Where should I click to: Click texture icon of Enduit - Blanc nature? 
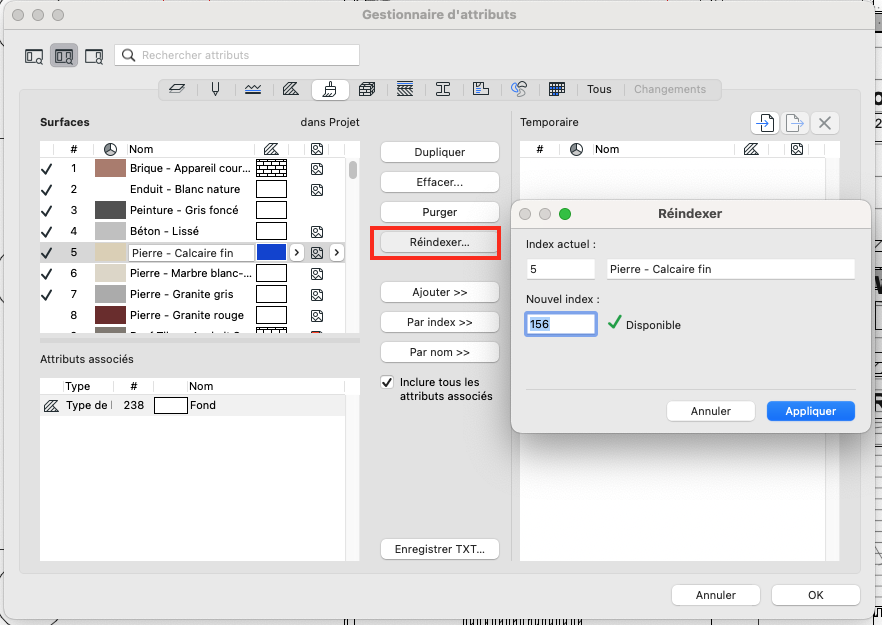[x=317, y=190]
